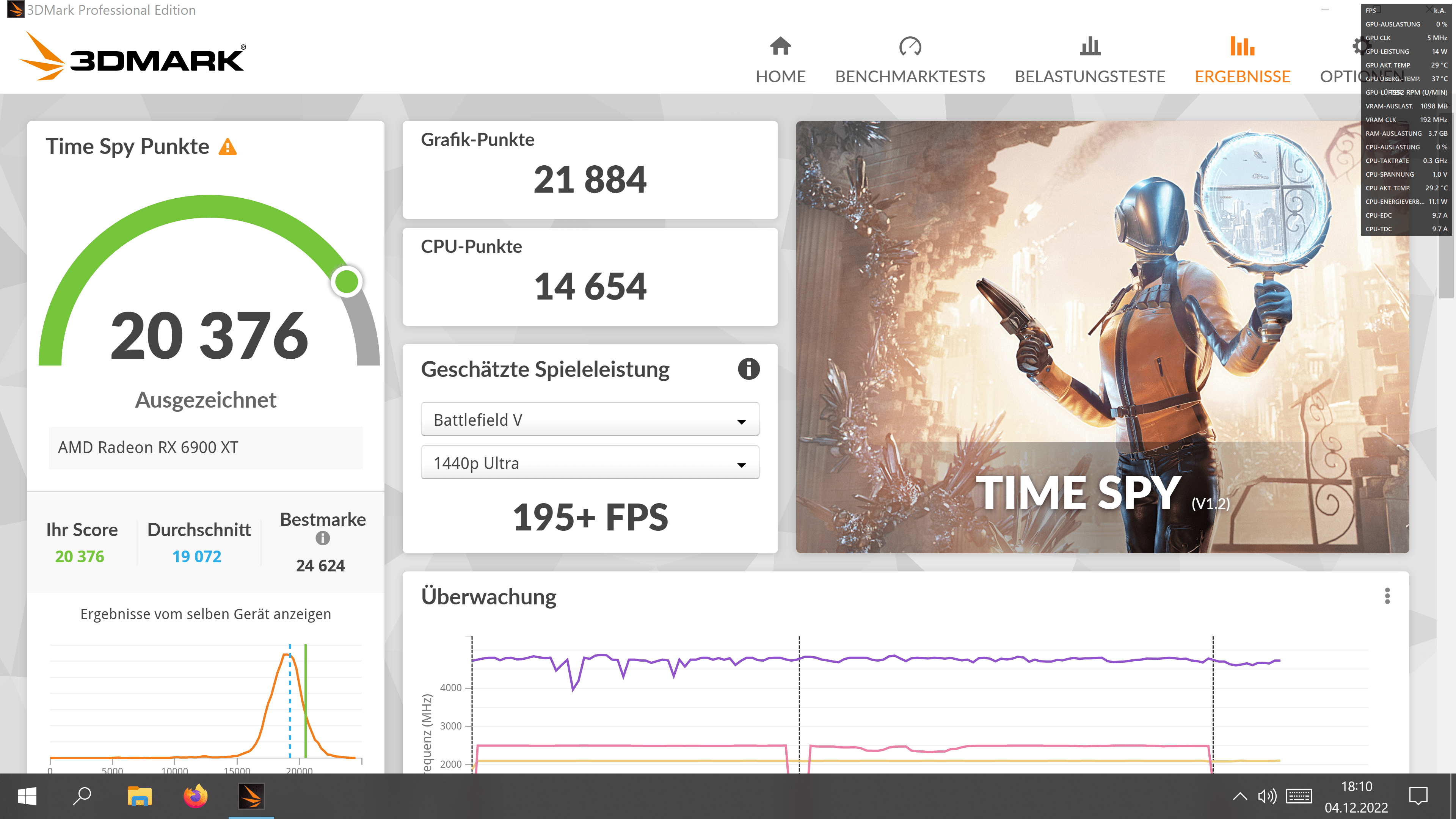Open the Überwachung three-dot menu
Viewport: 1456px width, 819px height.
pos(1387,596)
